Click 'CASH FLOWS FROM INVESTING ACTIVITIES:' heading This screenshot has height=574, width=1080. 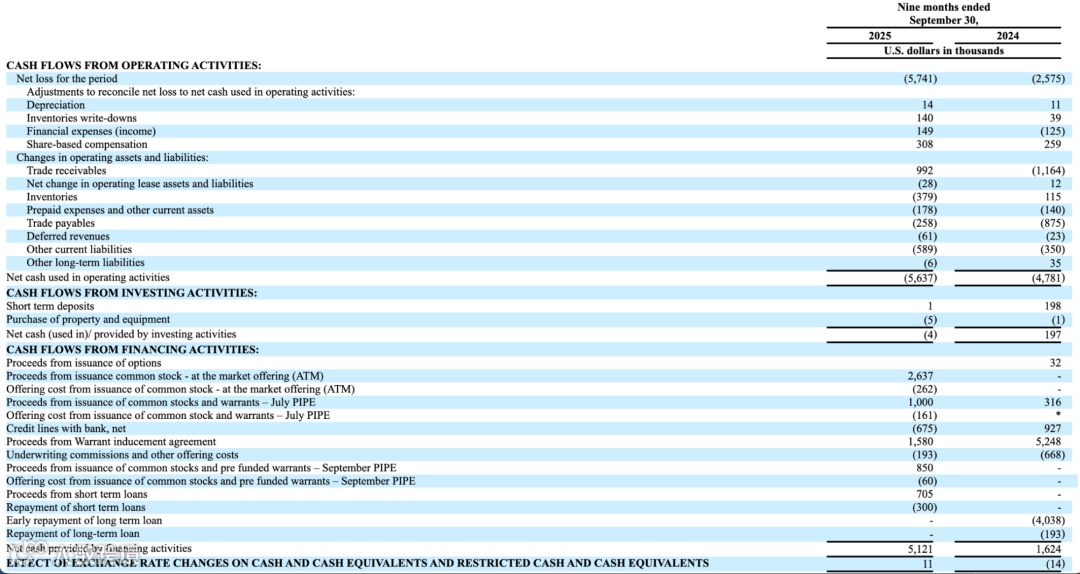132,293
